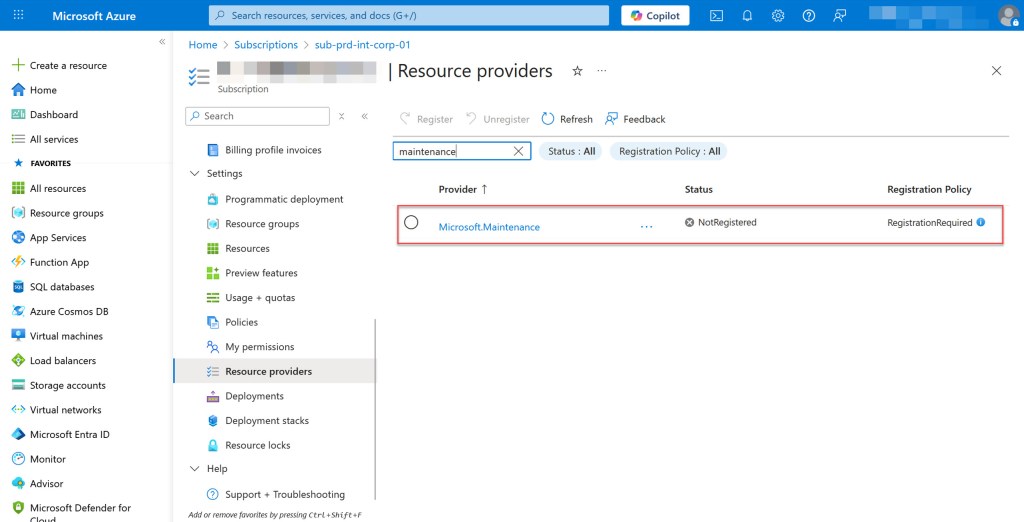Image resolution: width=1024 pixels, height=522 pixels.
Task: Open Resource locks menu item
Action: tap(257, 445)
